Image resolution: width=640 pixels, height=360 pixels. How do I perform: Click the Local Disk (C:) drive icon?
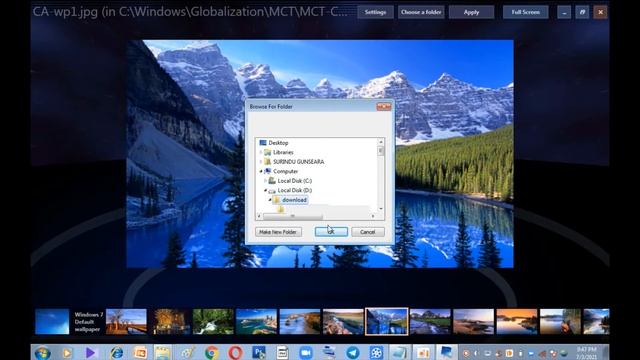point(272,181)
